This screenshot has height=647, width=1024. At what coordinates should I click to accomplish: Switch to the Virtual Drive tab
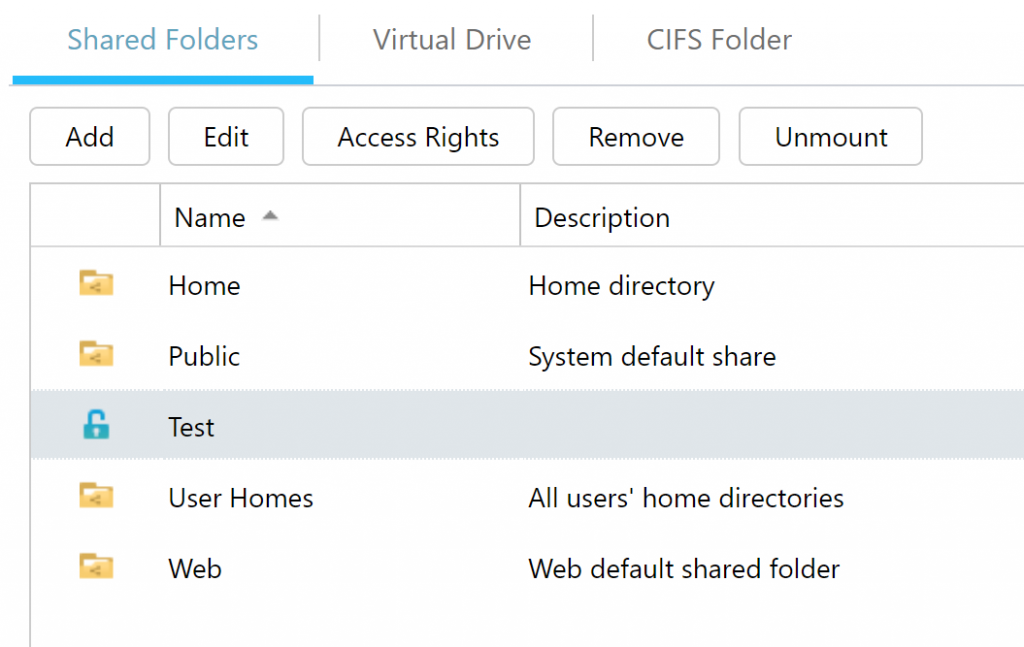(451, 40)
